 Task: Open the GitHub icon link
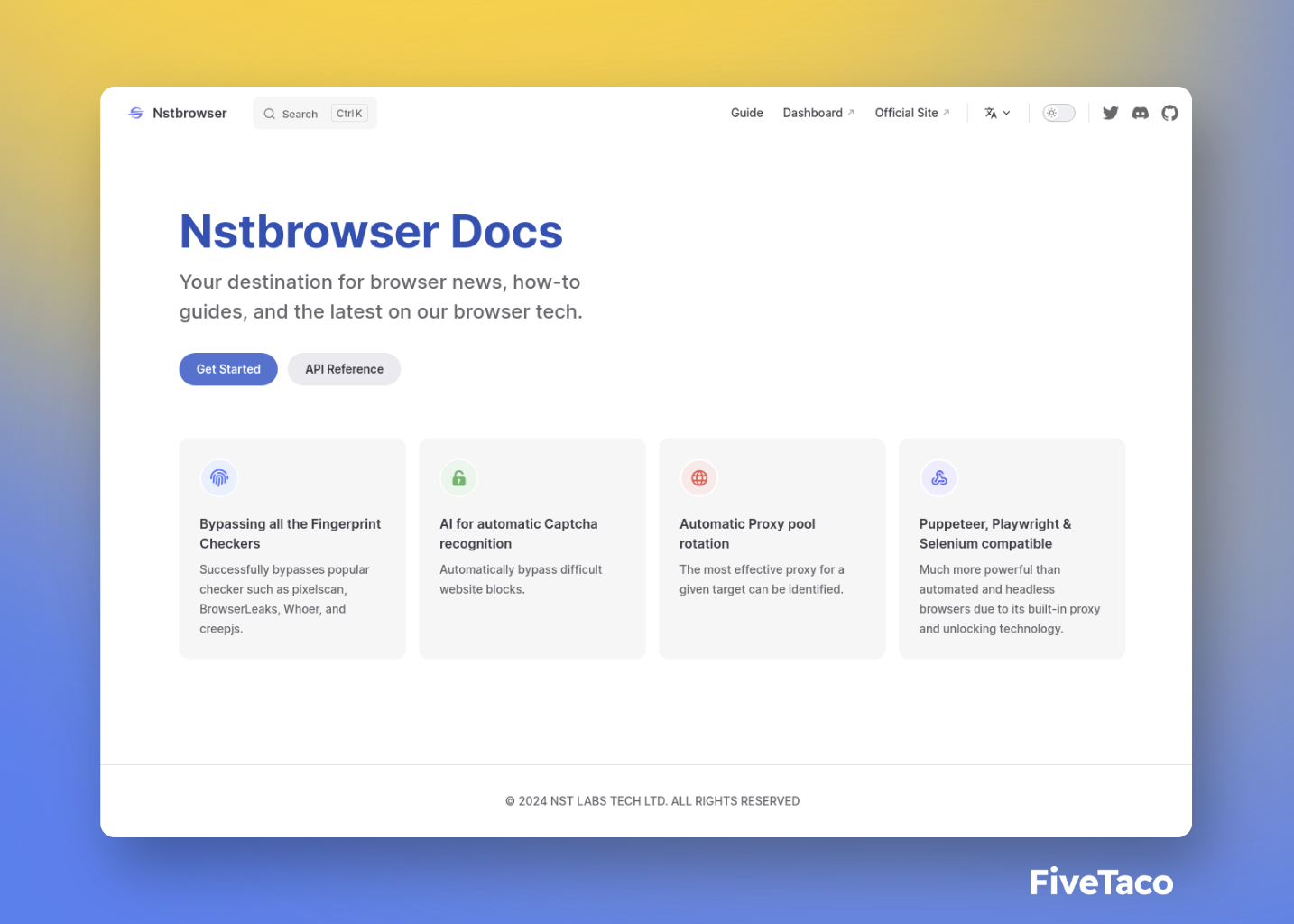[1170, 113]
